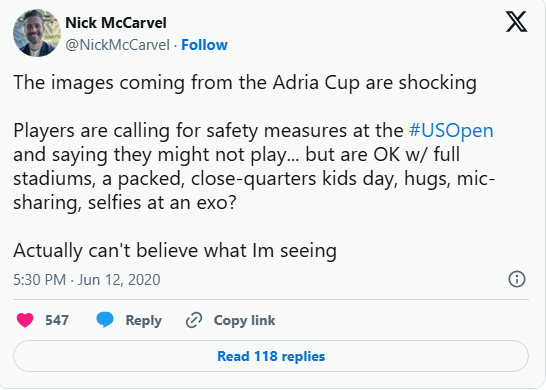
Task: Open the #USOpen hashtag
Action: (451, 131)
